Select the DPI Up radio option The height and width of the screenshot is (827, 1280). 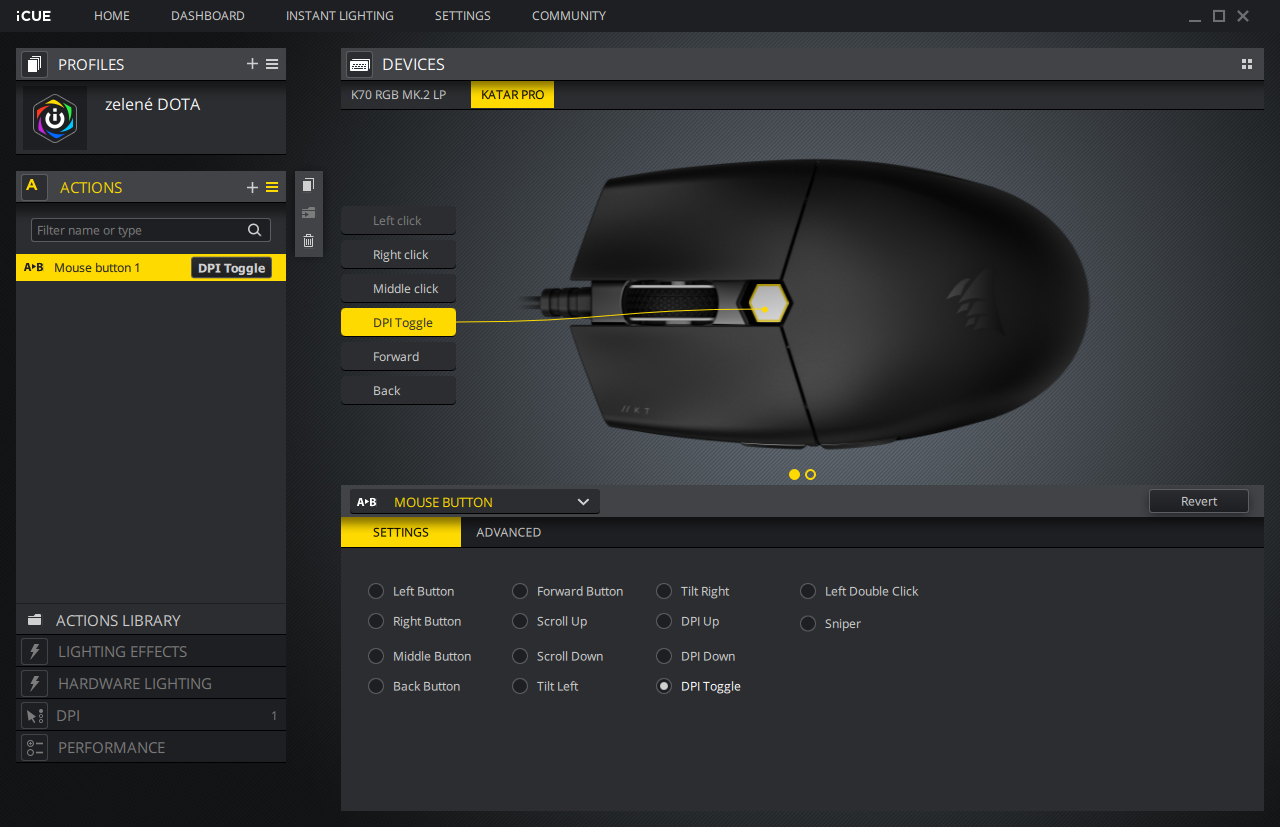coord(664,621)
